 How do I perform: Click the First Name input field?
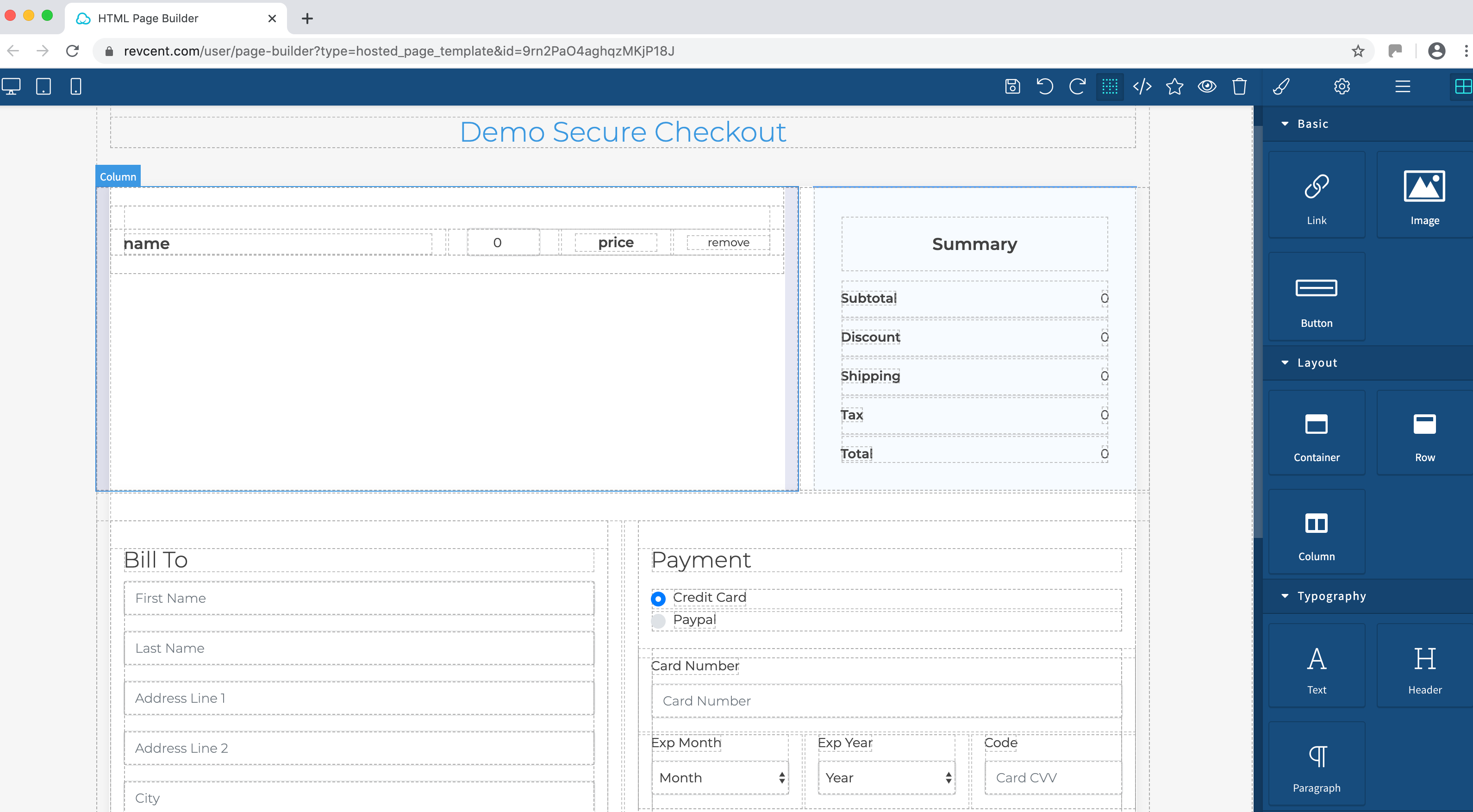[x=359, y=598]
